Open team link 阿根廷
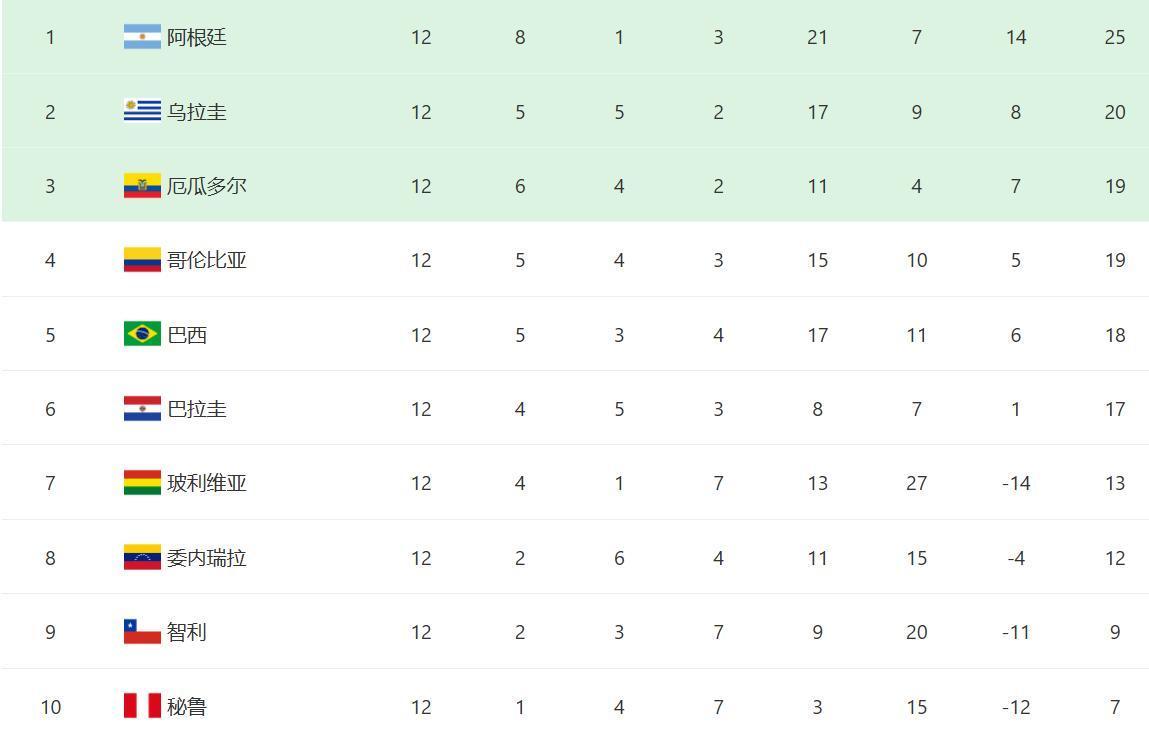This screenshot has height=735, width=1149. pos(197,37)
